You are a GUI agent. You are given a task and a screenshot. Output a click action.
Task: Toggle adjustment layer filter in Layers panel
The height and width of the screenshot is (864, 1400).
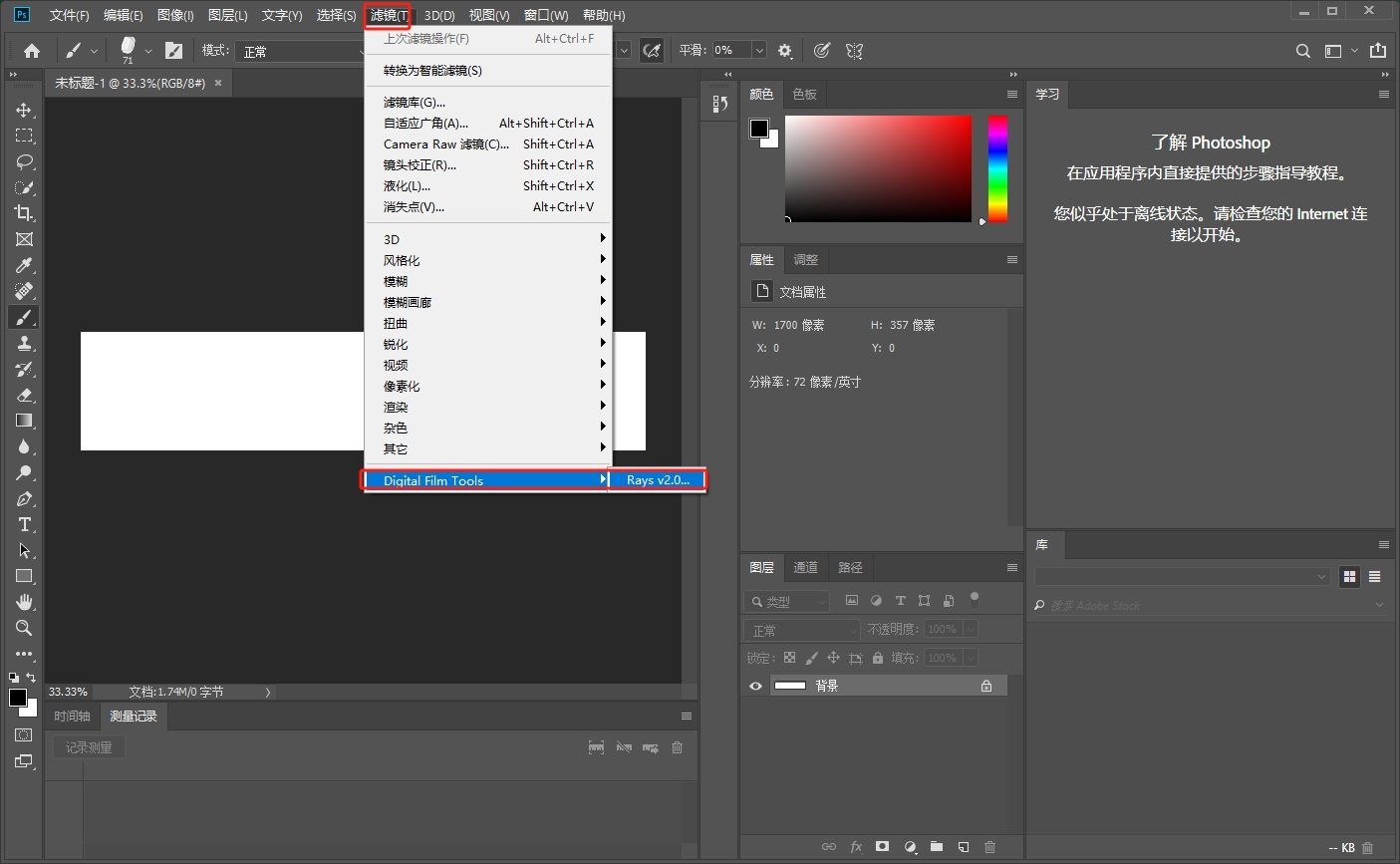[x=876, y=601]
